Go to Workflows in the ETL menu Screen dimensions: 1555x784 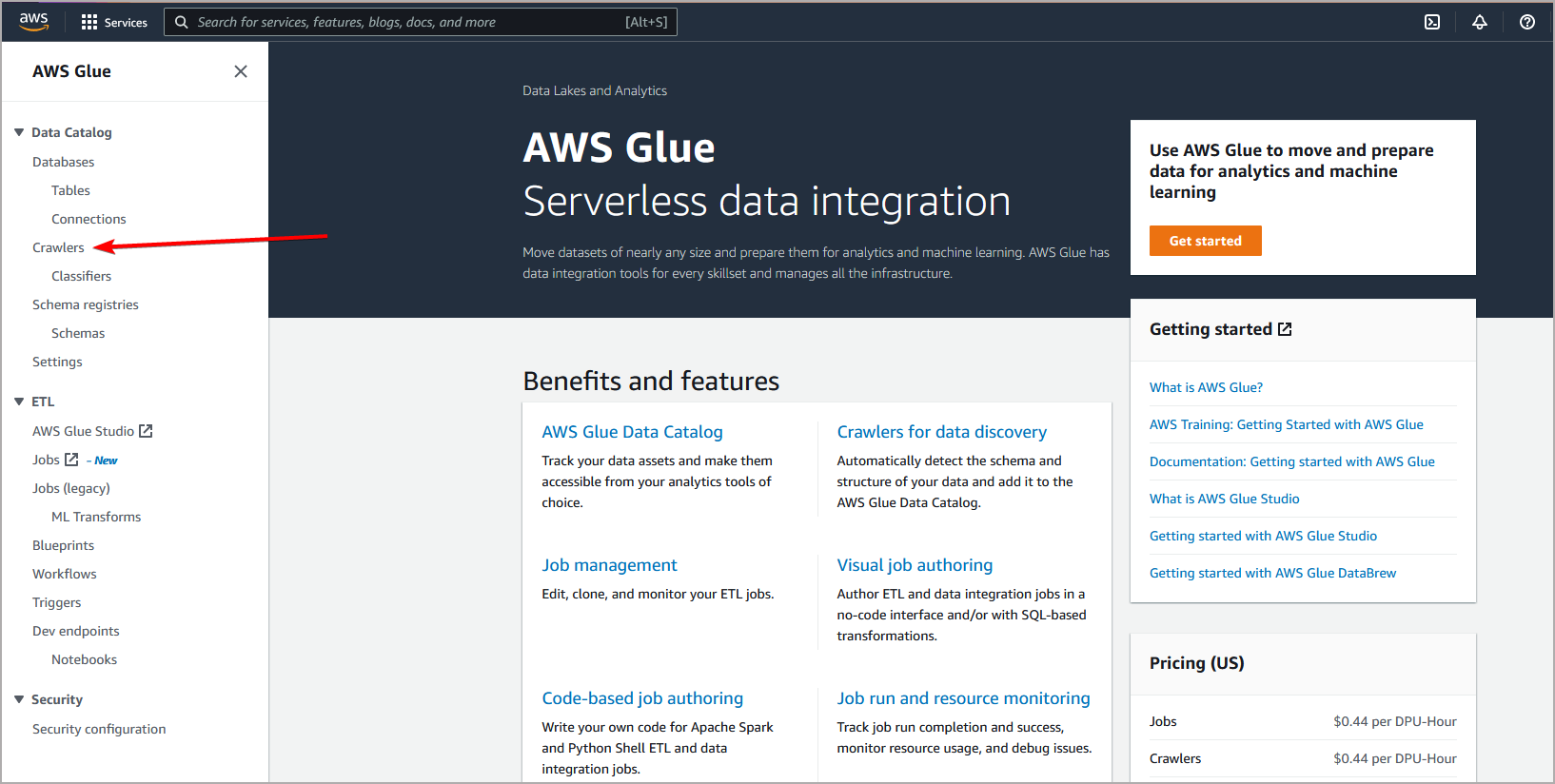65,574
